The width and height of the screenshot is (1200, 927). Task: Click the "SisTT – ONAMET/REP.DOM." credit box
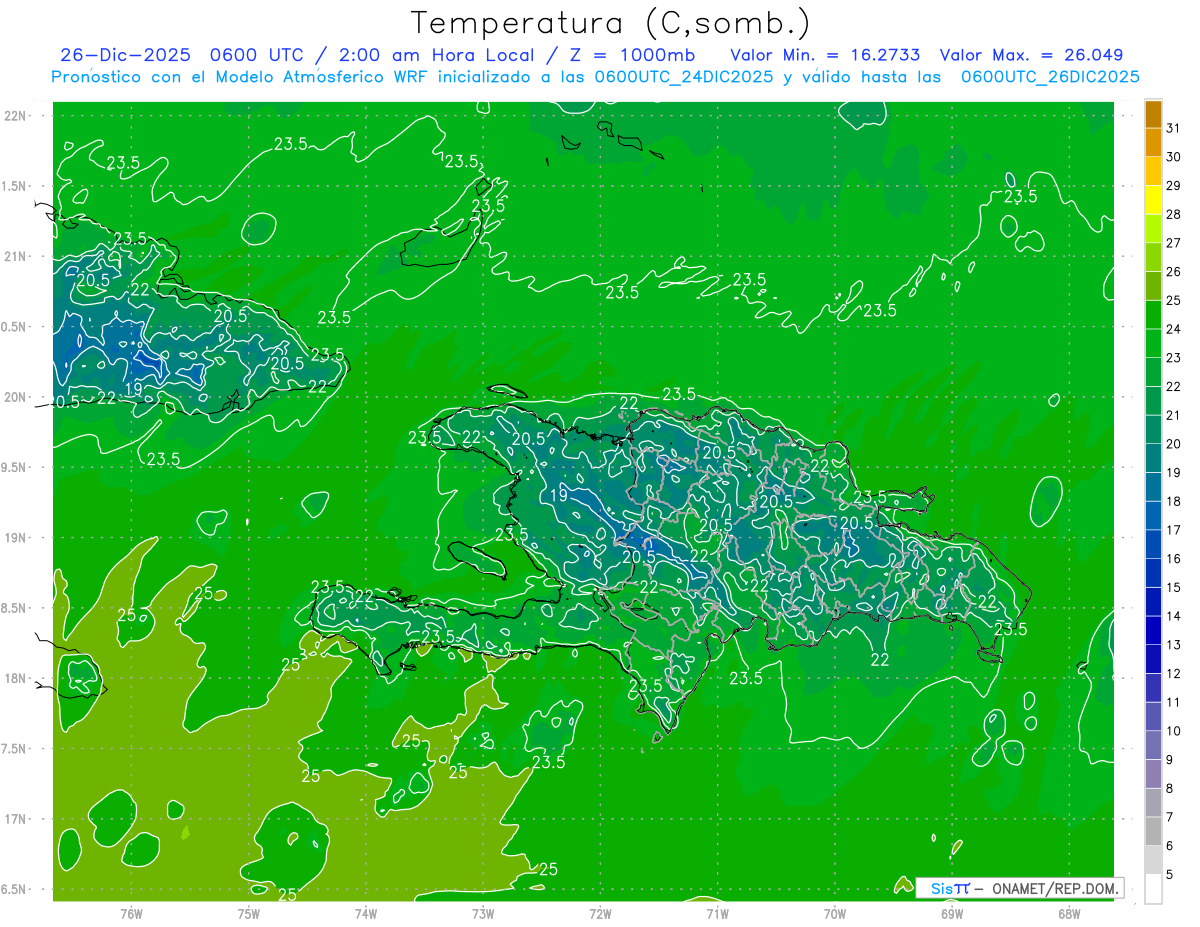tap(1019, 888)
